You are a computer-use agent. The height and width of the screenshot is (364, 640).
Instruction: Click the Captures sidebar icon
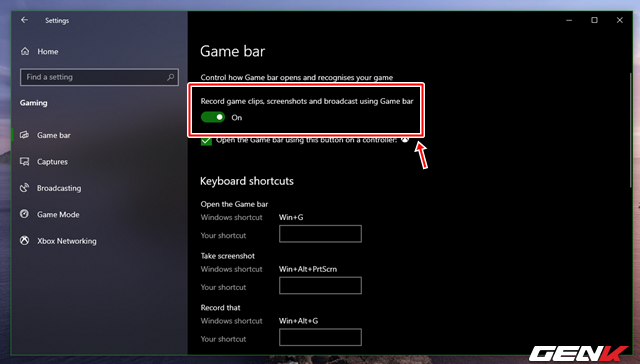click(x=24, y=162)
